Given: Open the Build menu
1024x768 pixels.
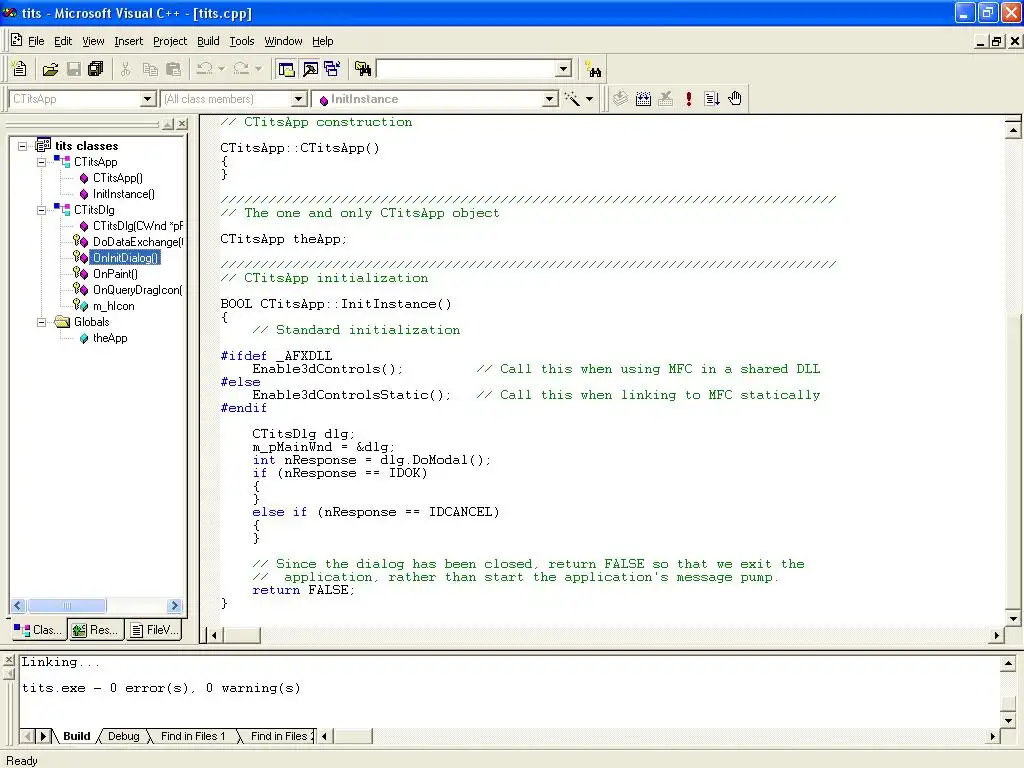Looking at the screenshot, I should [x=208, y=41].
